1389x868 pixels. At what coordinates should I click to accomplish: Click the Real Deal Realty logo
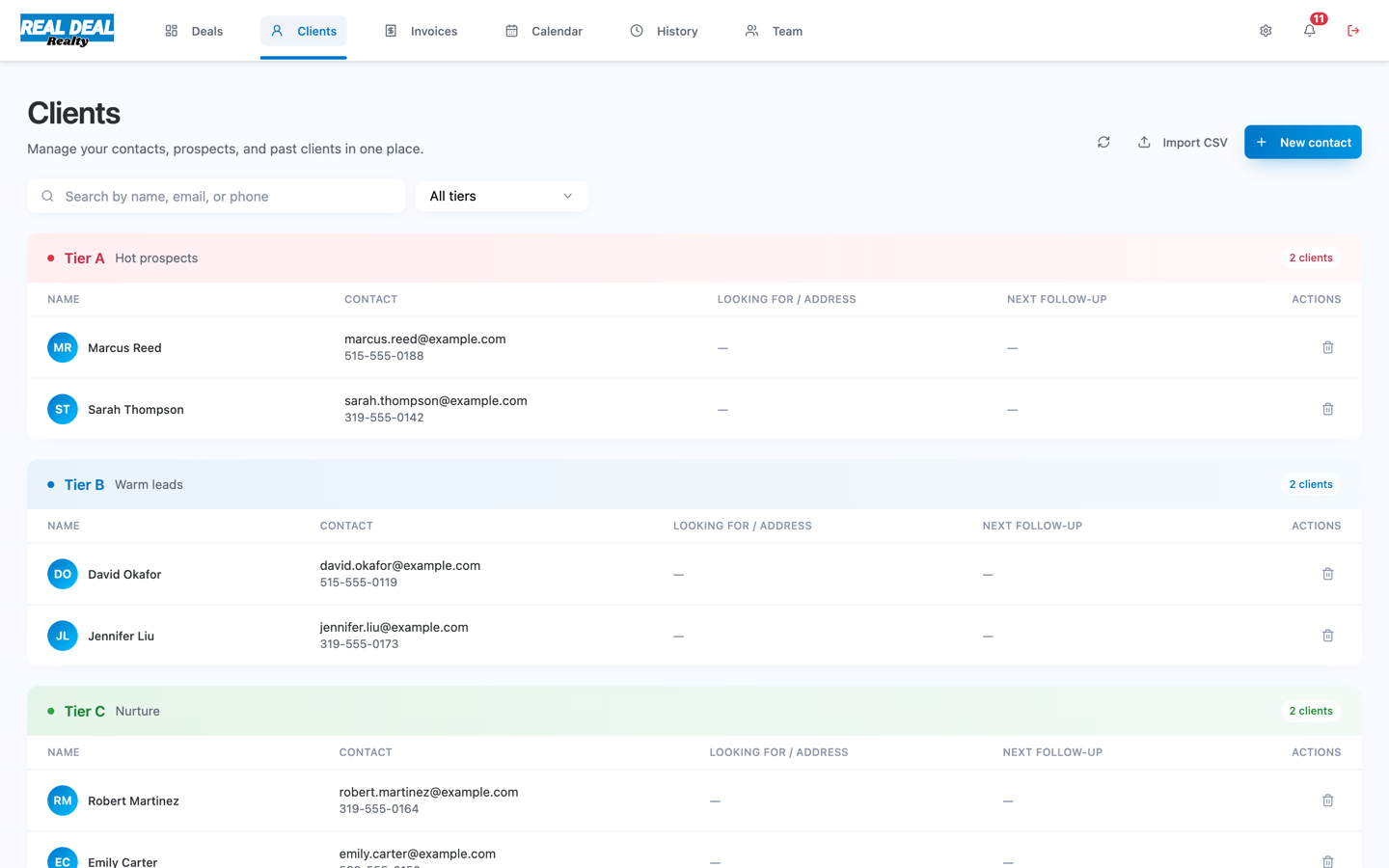[68, 31]
